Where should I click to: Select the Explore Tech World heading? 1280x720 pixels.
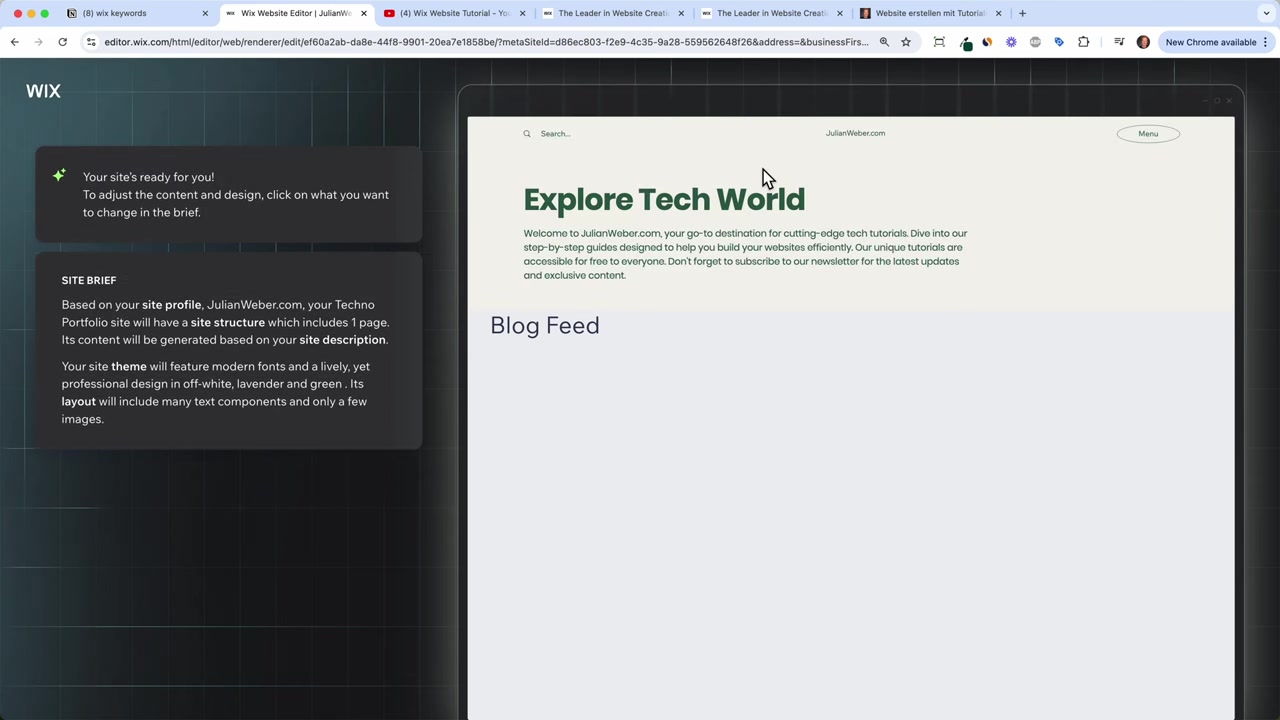tap(664, 199)
